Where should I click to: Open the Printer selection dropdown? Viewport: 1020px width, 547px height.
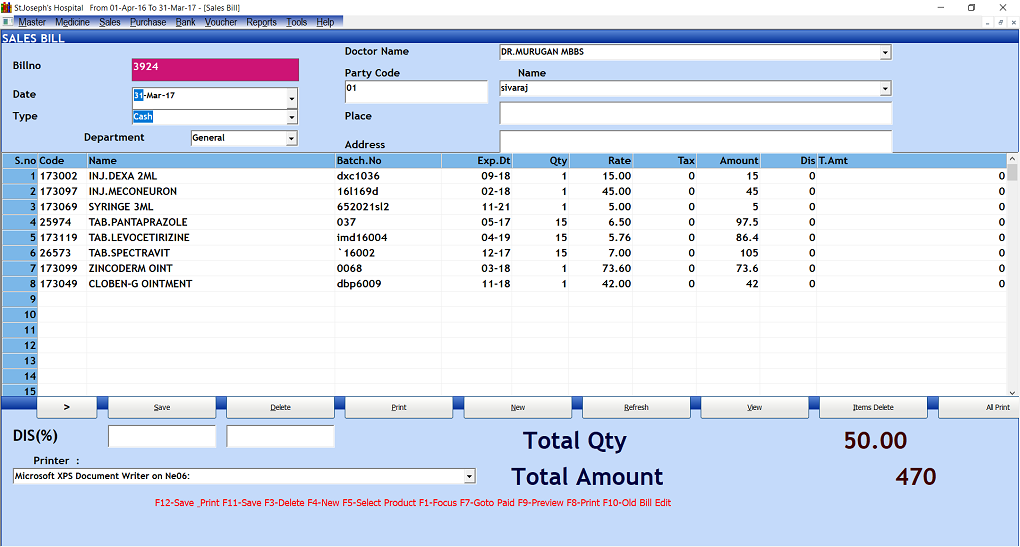tap(469, 477)
